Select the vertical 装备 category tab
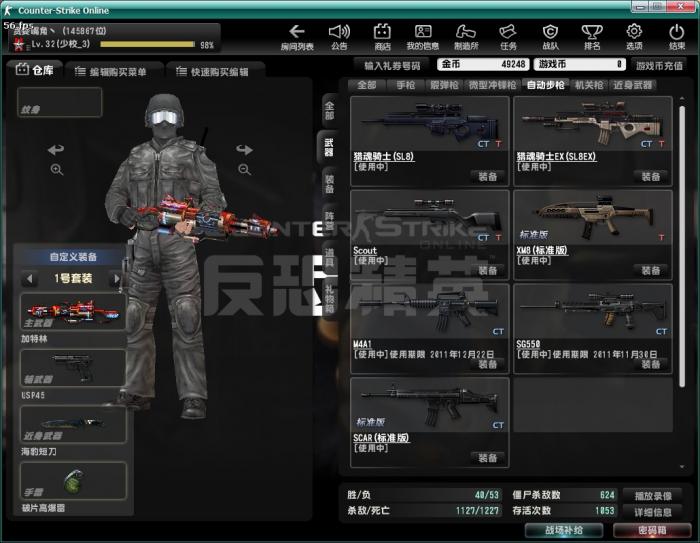Screen dimensions: 700x543 click(x=329, y=184)
